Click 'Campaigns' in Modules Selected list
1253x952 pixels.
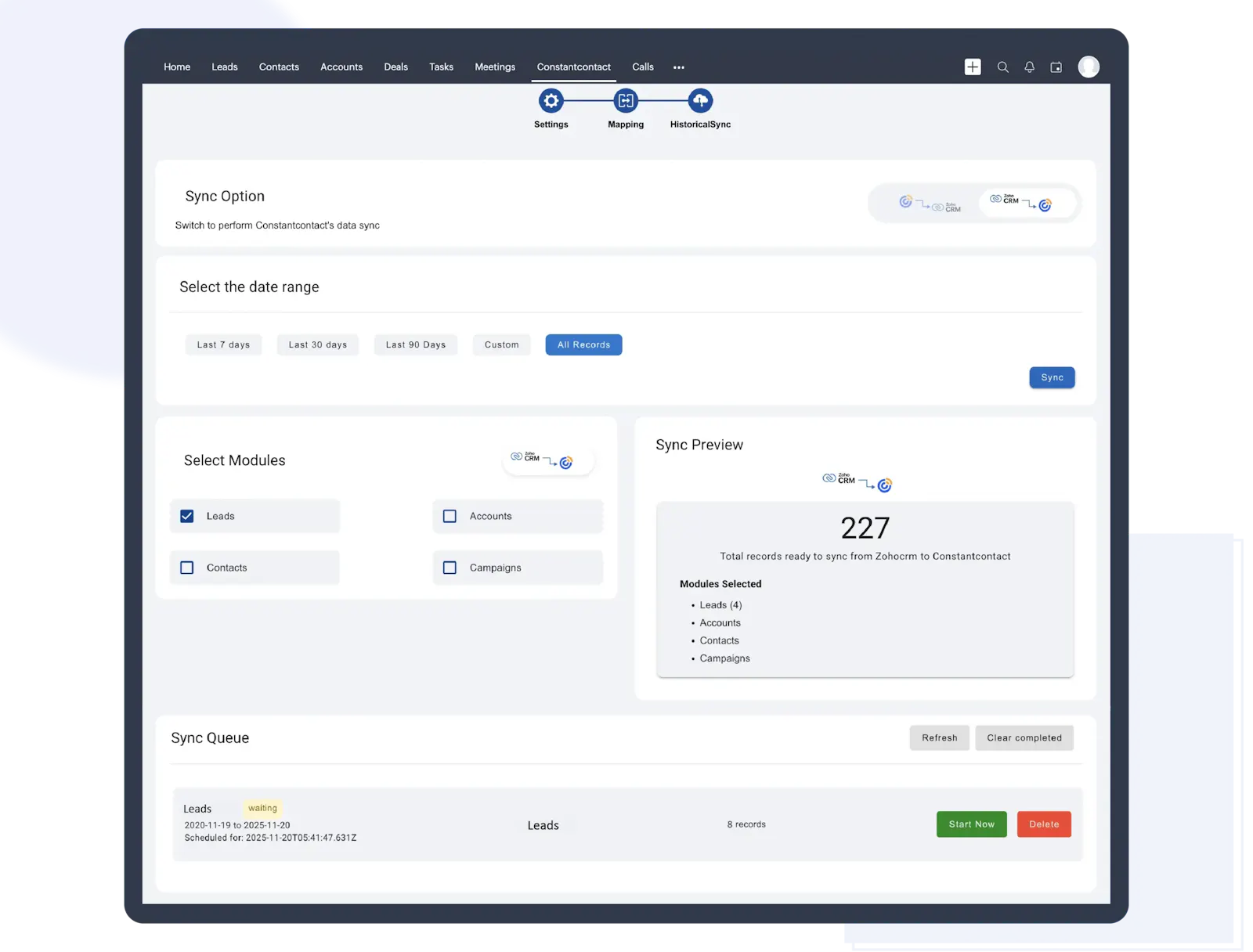724,658
